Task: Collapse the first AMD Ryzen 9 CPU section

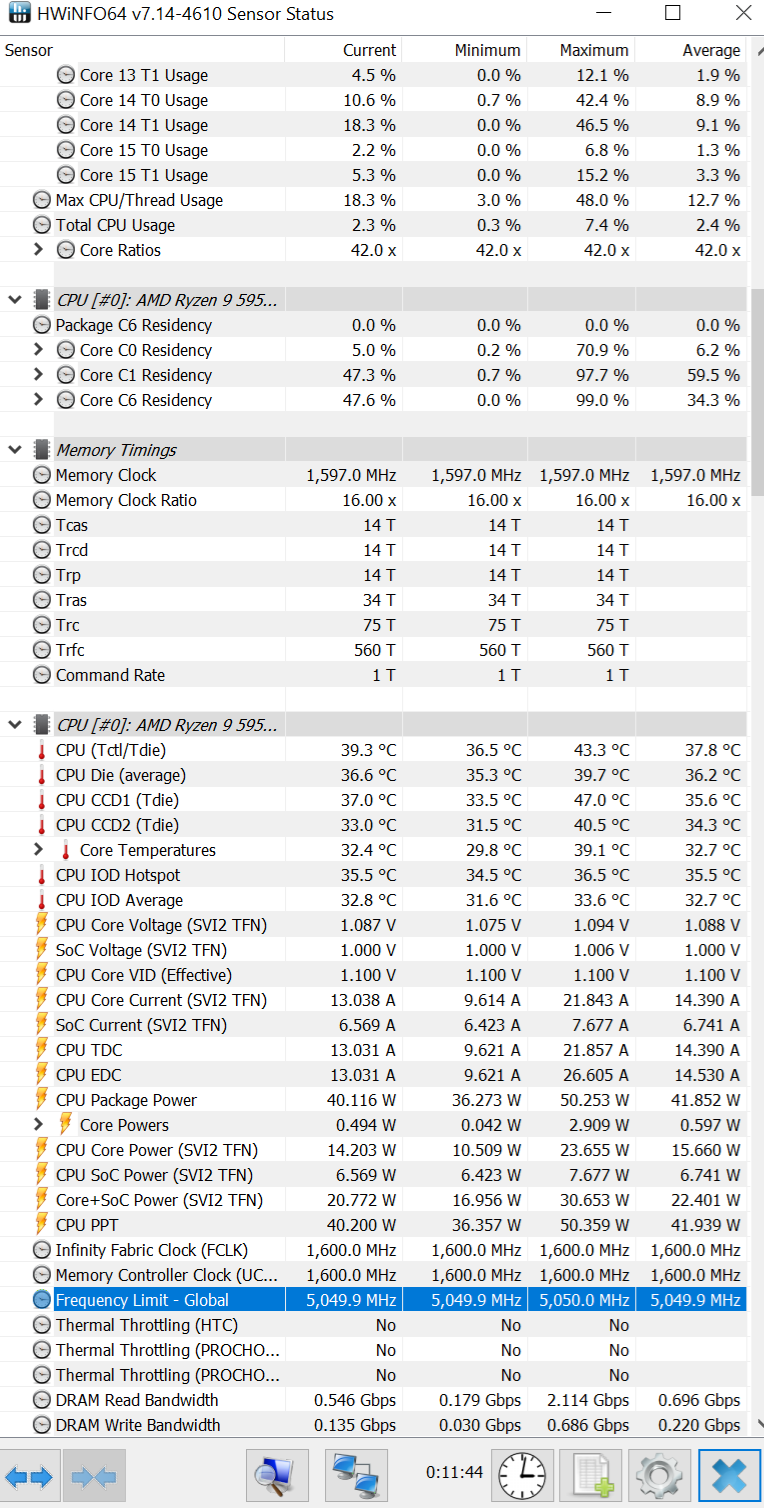Action: (x=15, y=300)
